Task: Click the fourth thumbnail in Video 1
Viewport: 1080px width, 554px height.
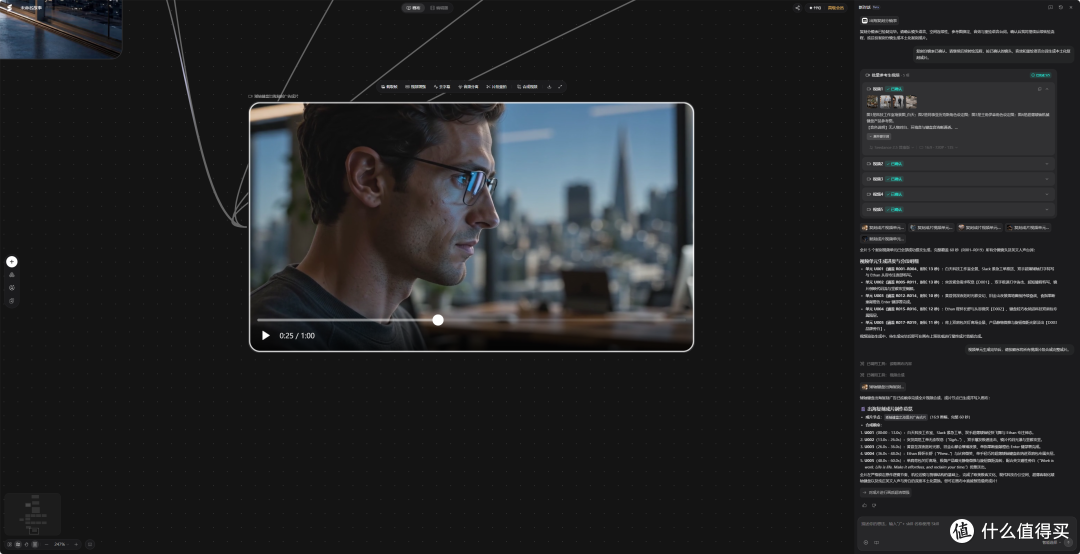Action: 911,101
